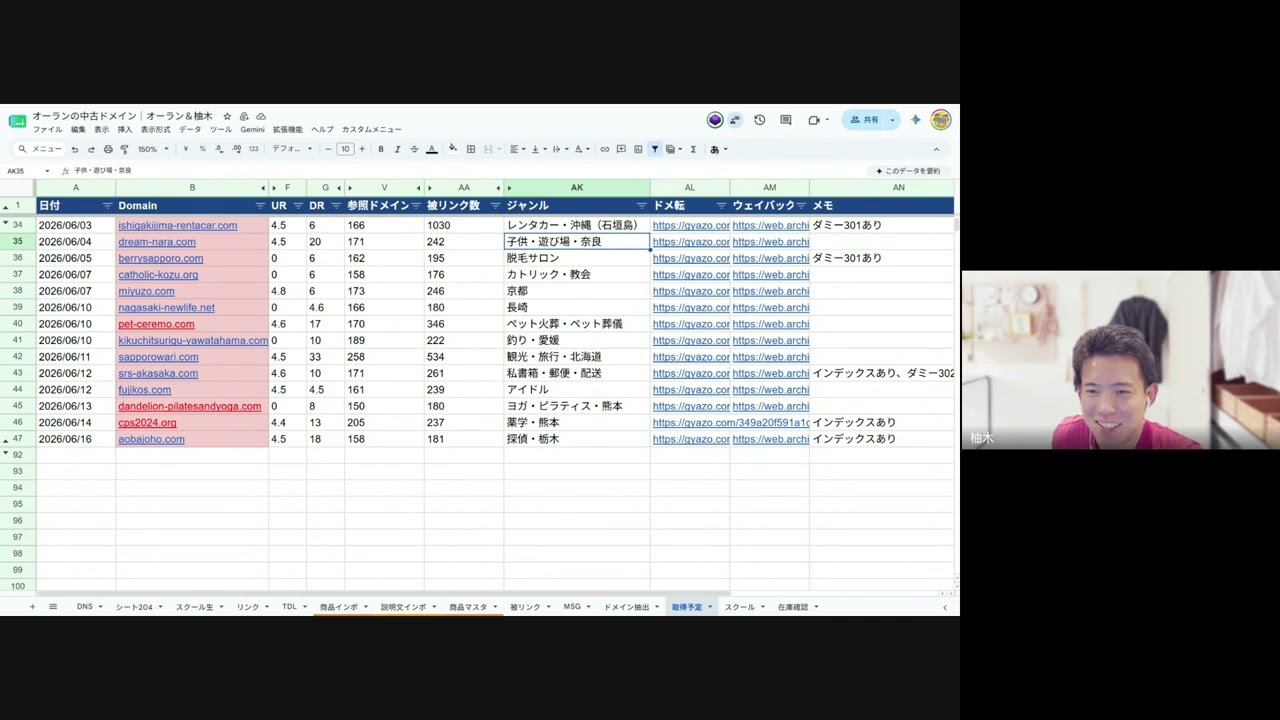Open the fill color picker
This screenshot has height=720, width=1280.
[x=453, y=149]
